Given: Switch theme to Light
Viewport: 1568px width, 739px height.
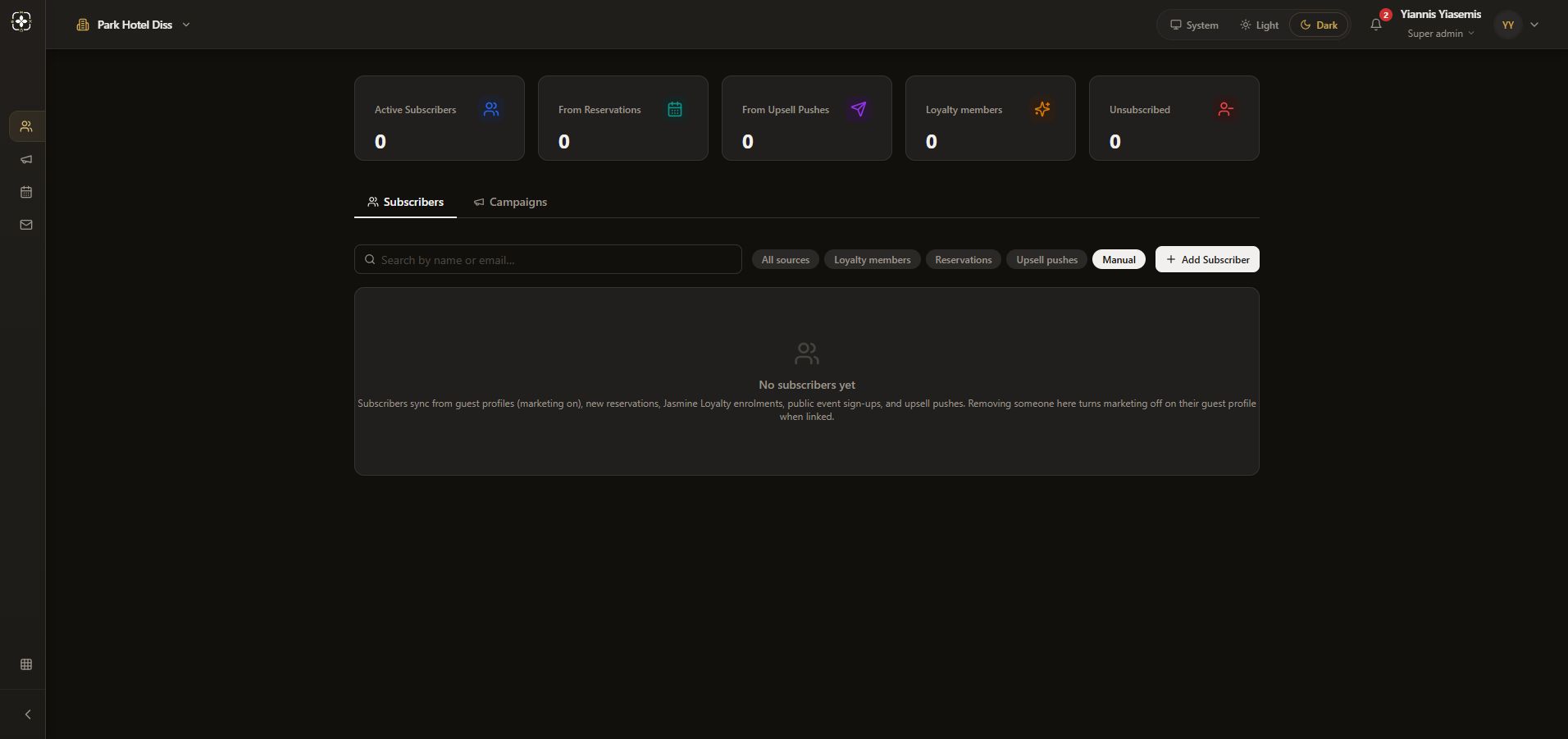Looking at the screenshot, I should click(1259, 25).
